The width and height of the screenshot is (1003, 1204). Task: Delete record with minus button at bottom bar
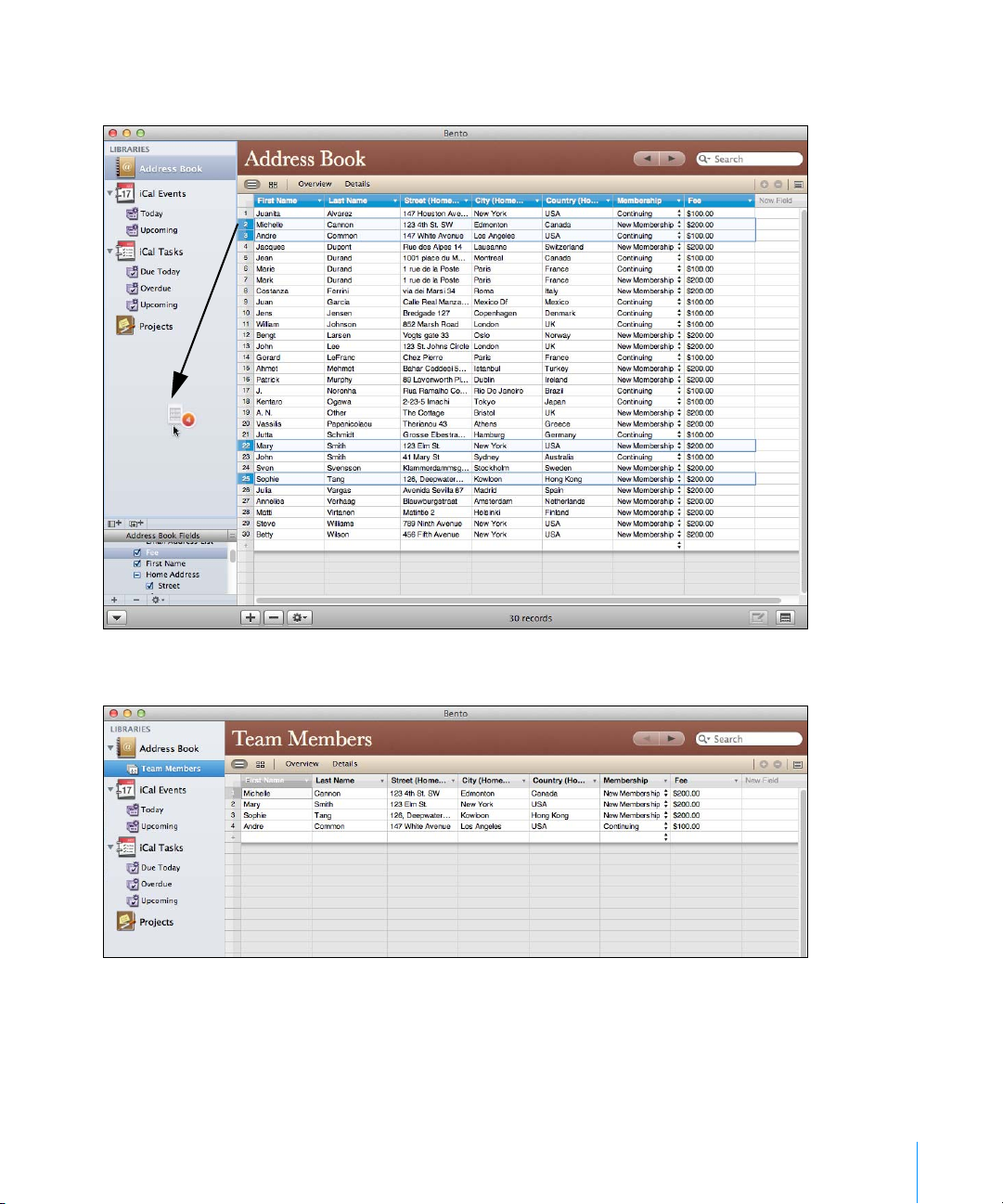point(273,617)
